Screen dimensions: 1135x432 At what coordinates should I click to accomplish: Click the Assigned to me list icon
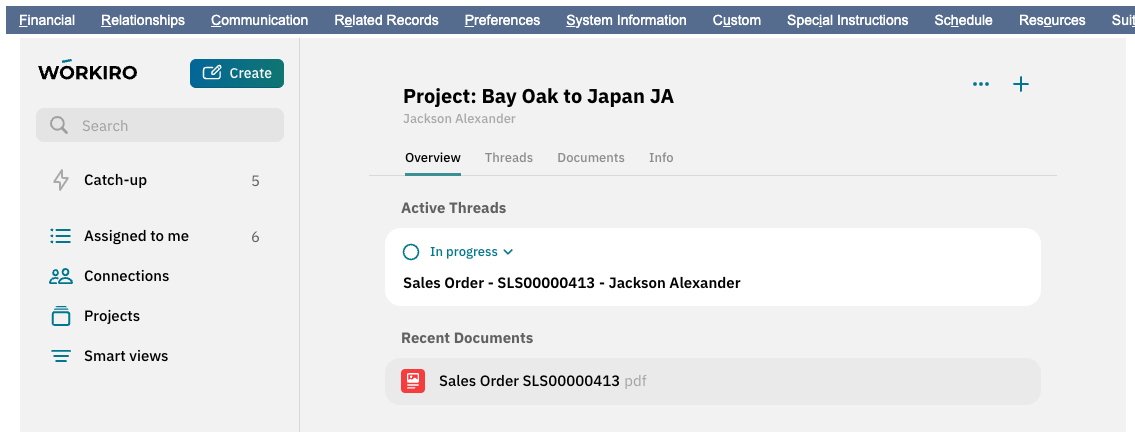61,236
